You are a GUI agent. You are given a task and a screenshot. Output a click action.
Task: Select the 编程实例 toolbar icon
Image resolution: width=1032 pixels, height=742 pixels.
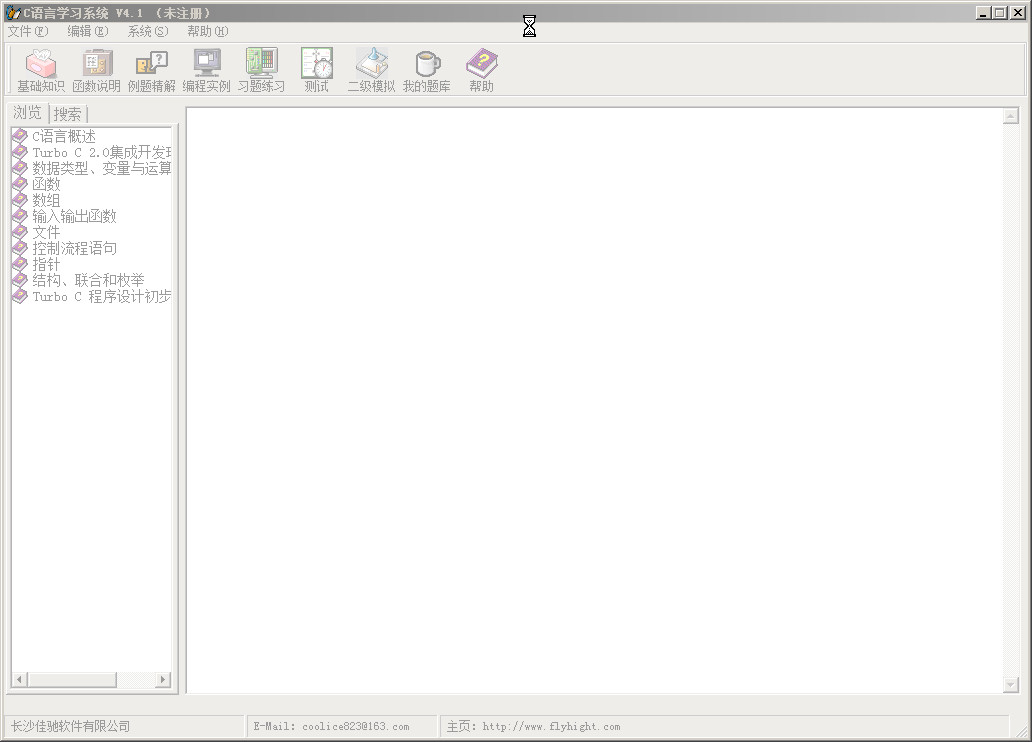207,70
